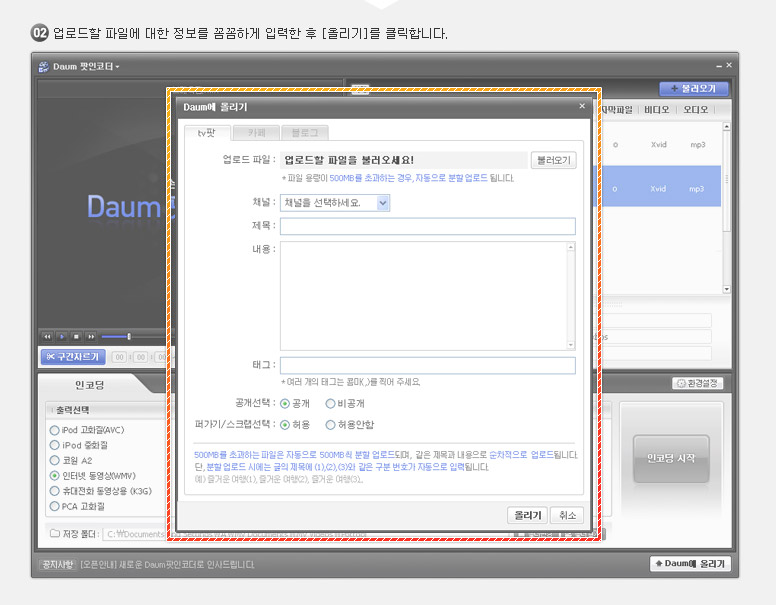Screen dimensions: 776x605
Task: Click the file list scrollbar down arrow
Action: [x=727, y=289]
